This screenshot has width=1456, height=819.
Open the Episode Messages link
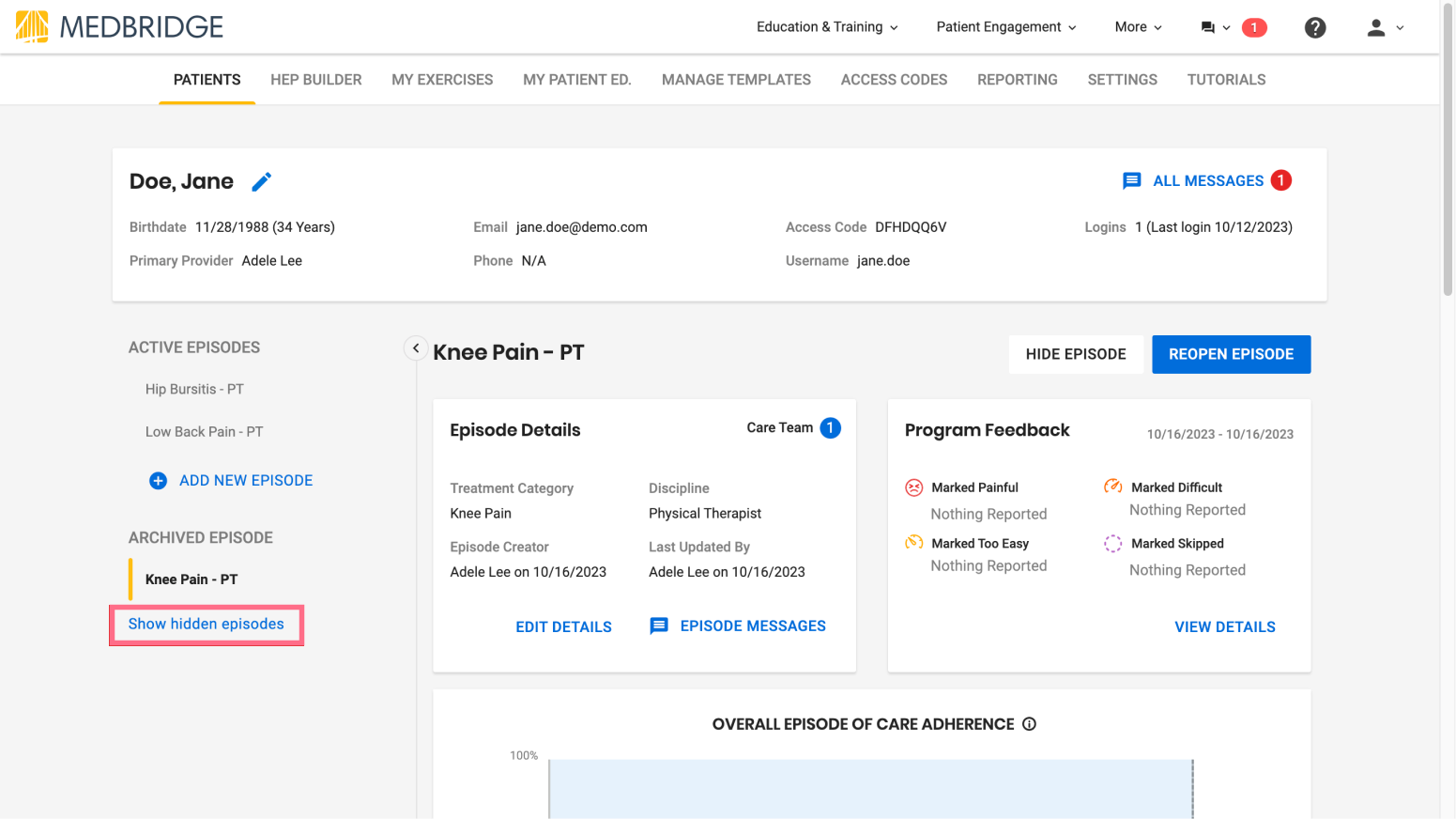coord(753,626)
